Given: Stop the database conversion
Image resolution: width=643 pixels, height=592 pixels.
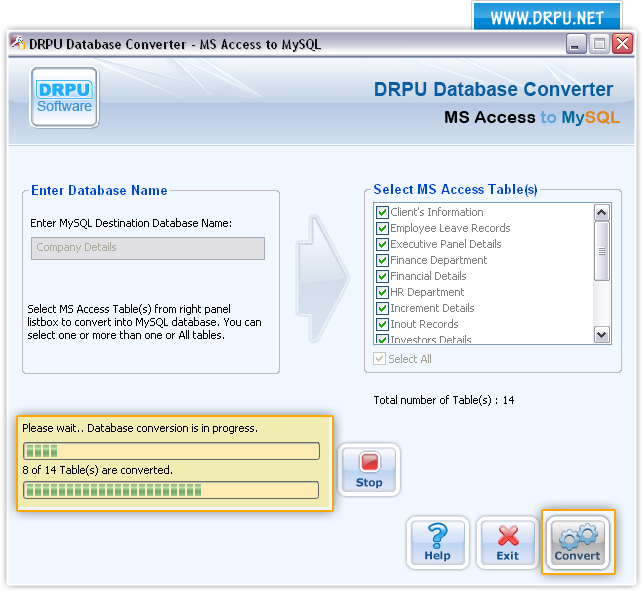Looking at the screenshot, I should pos(369,470).
